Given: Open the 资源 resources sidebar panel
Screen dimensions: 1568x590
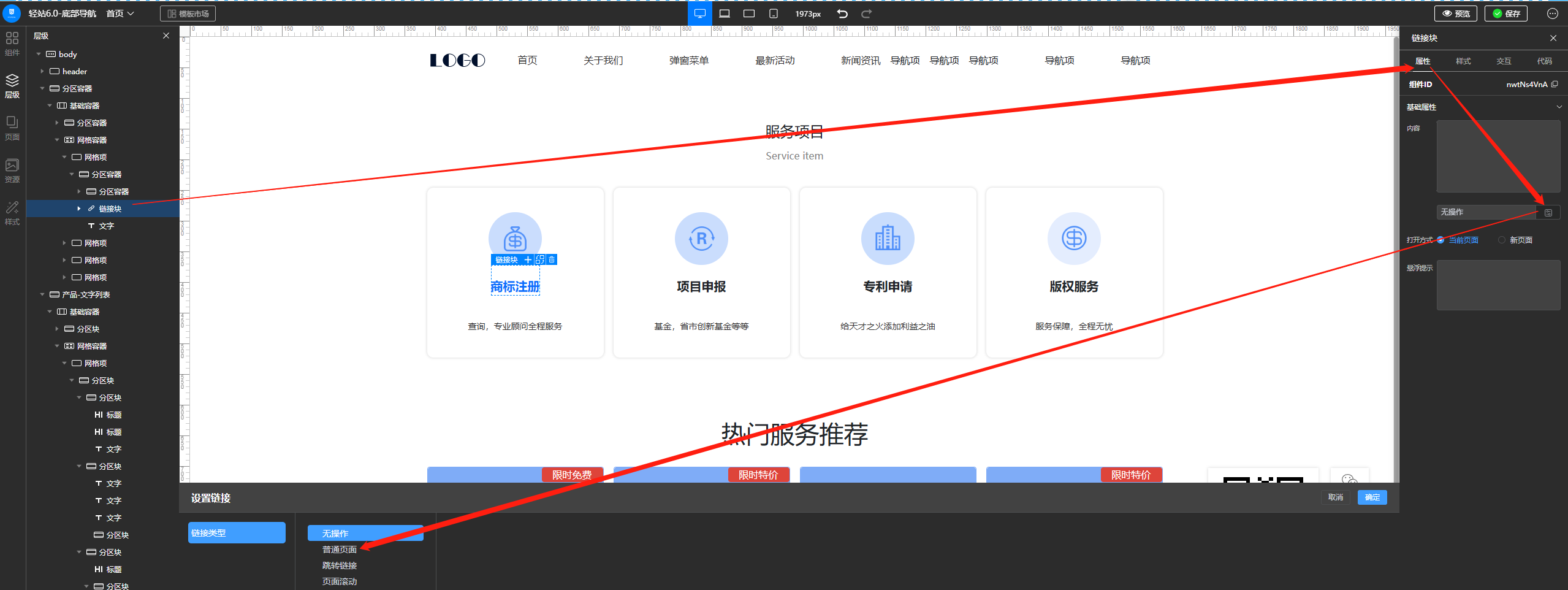Looking at the screenshot, I should tap(12, 170).
